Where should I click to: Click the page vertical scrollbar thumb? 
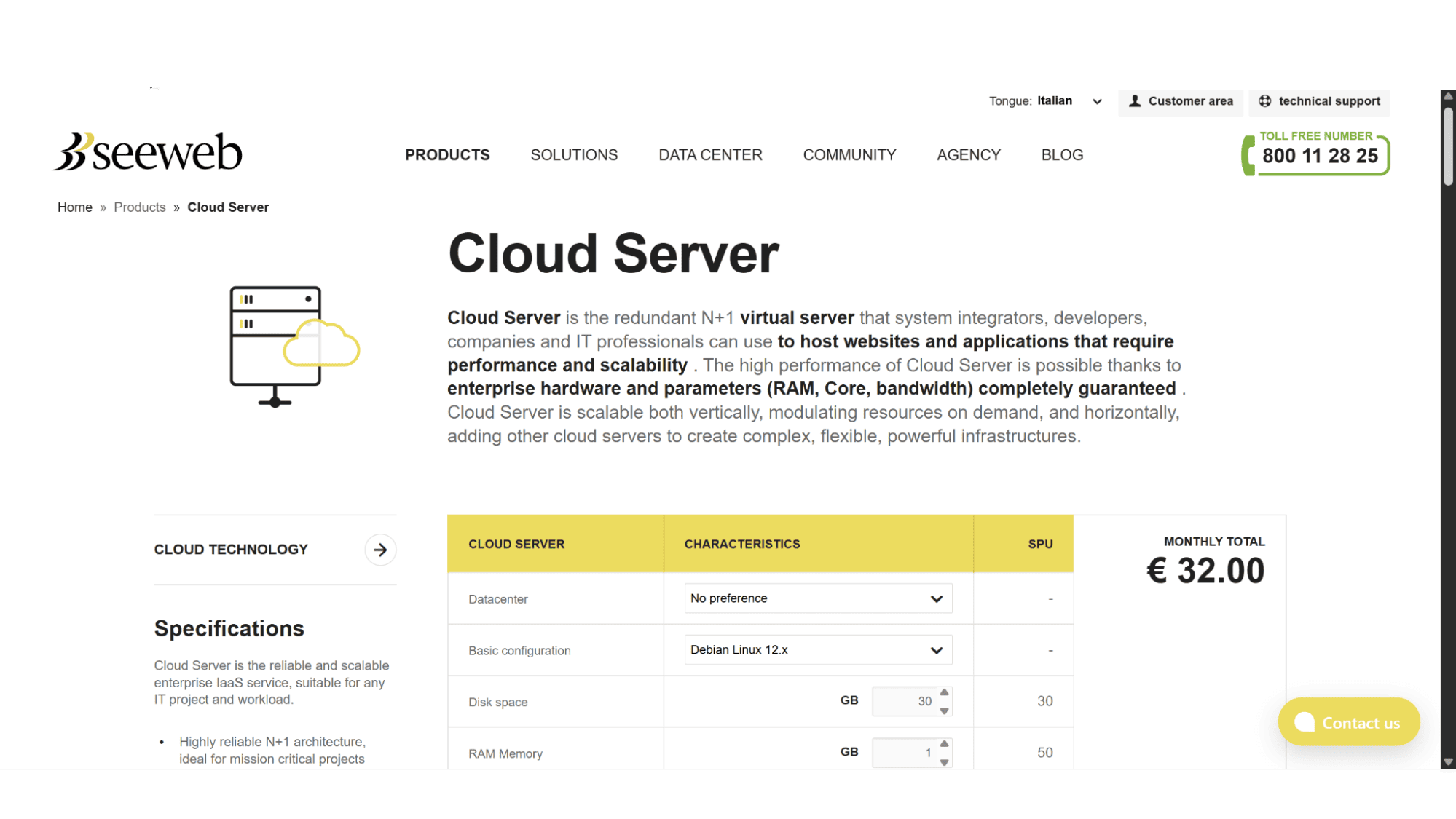[1448, 146]
